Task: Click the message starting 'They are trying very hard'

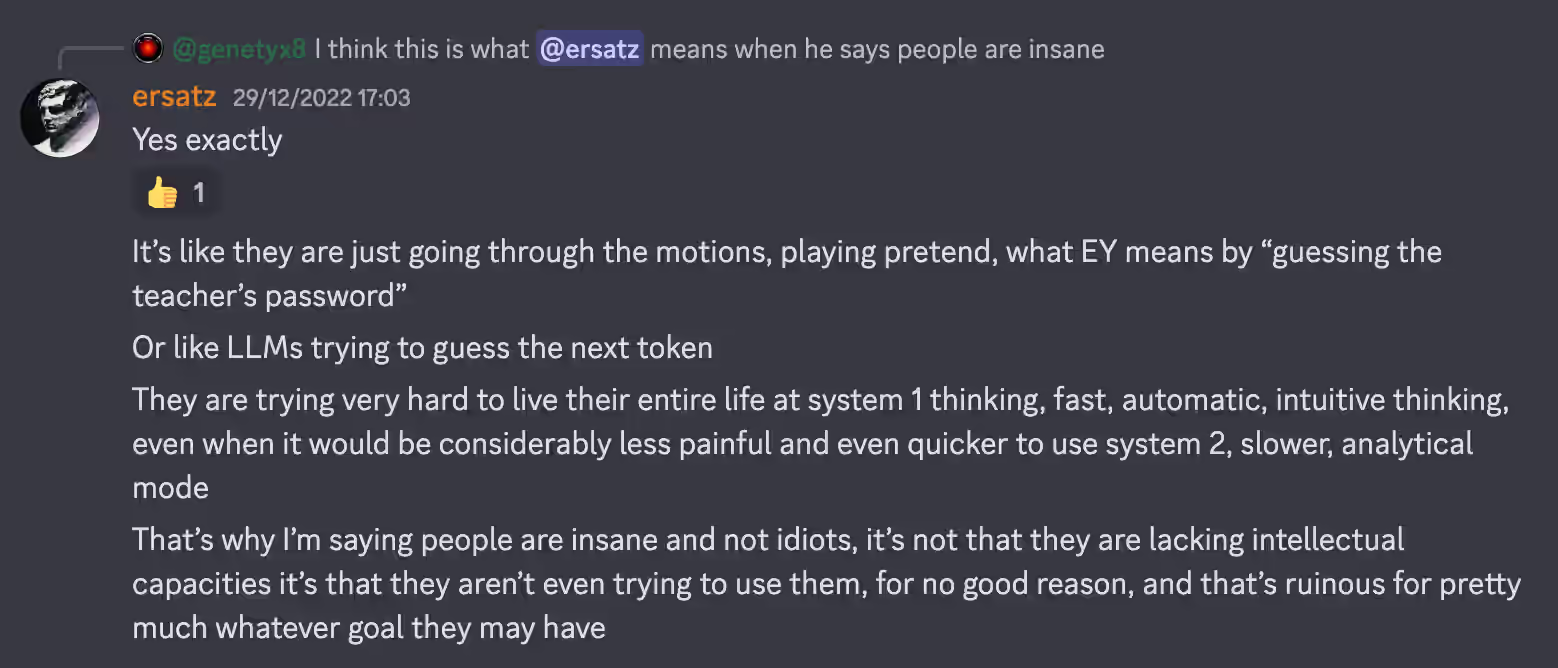Action: [820, 444]
